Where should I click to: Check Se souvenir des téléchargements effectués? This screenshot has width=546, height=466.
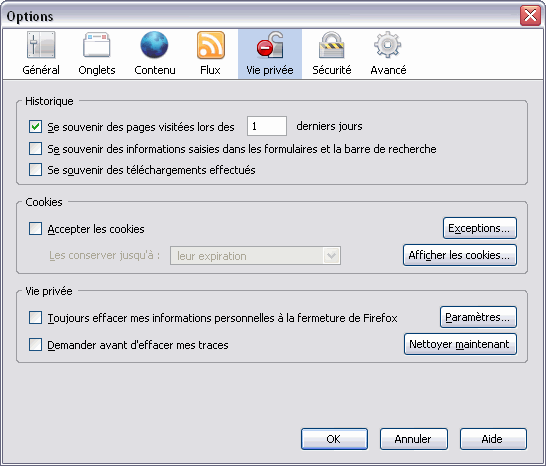tap(36, 170)
